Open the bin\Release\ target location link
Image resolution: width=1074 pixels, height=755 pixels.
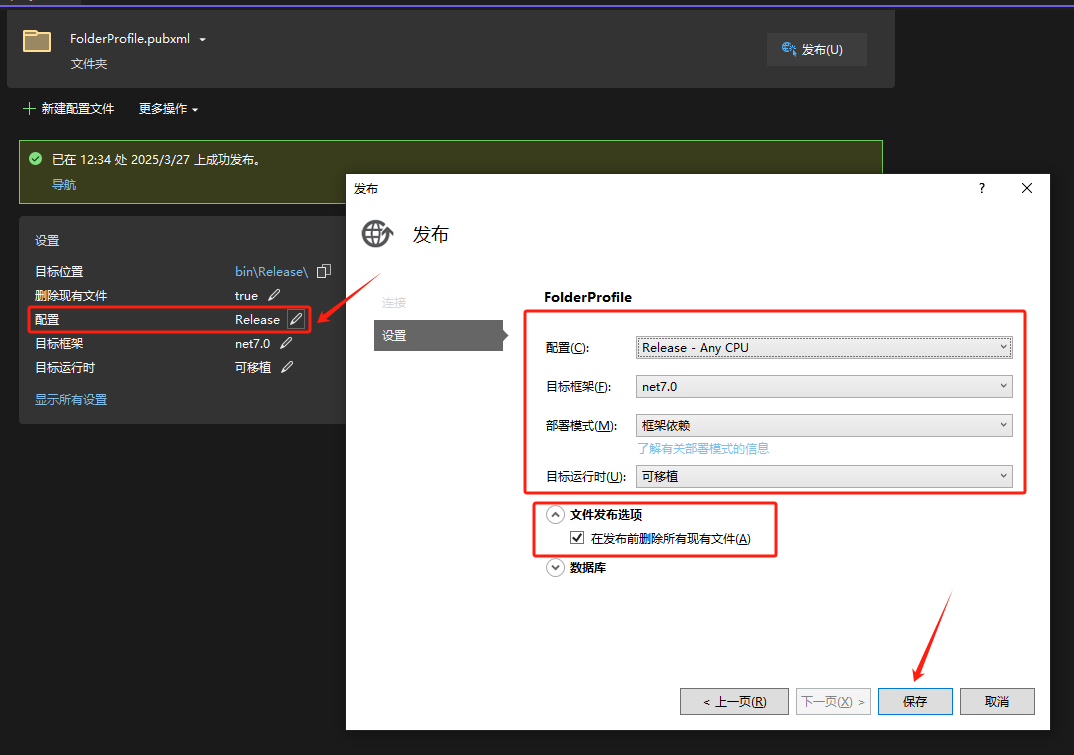point(271,272)
